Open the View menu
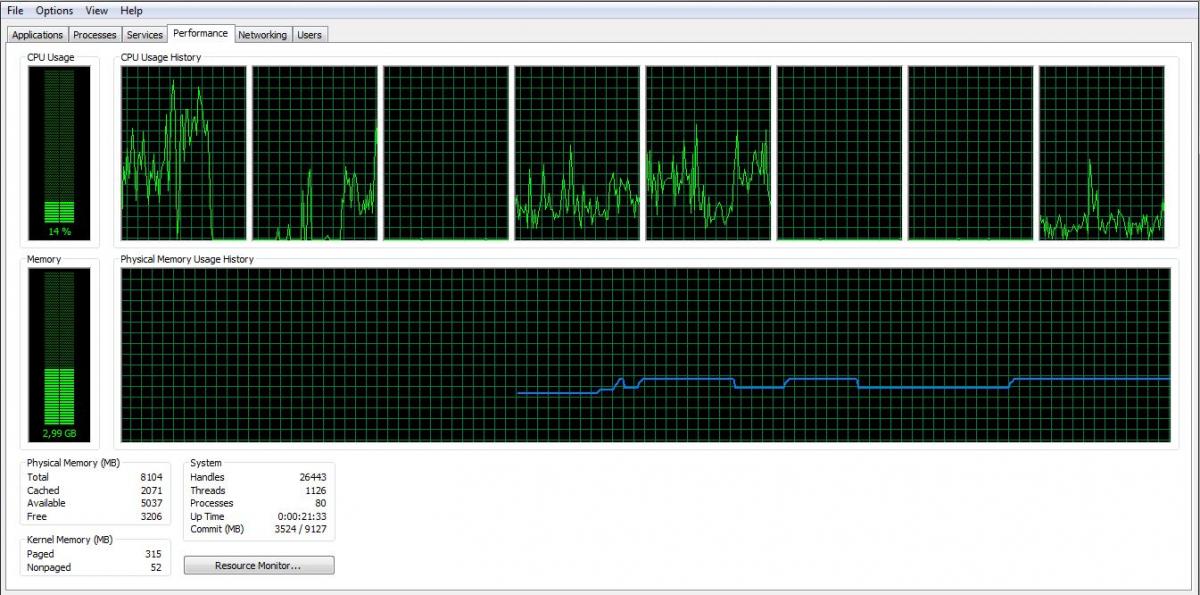The height and width of the screenshot is (595, 1200). tap(97, 10)
